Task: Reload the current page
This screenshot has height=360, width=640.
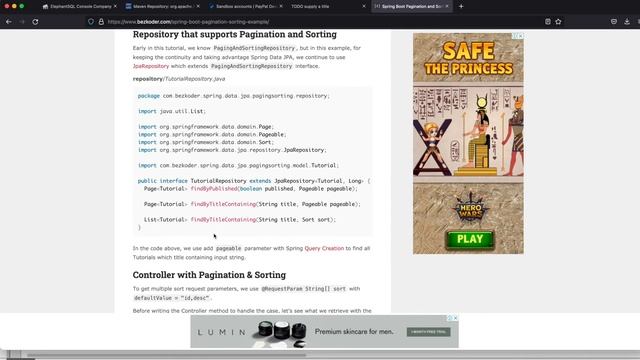Action: 36,22
